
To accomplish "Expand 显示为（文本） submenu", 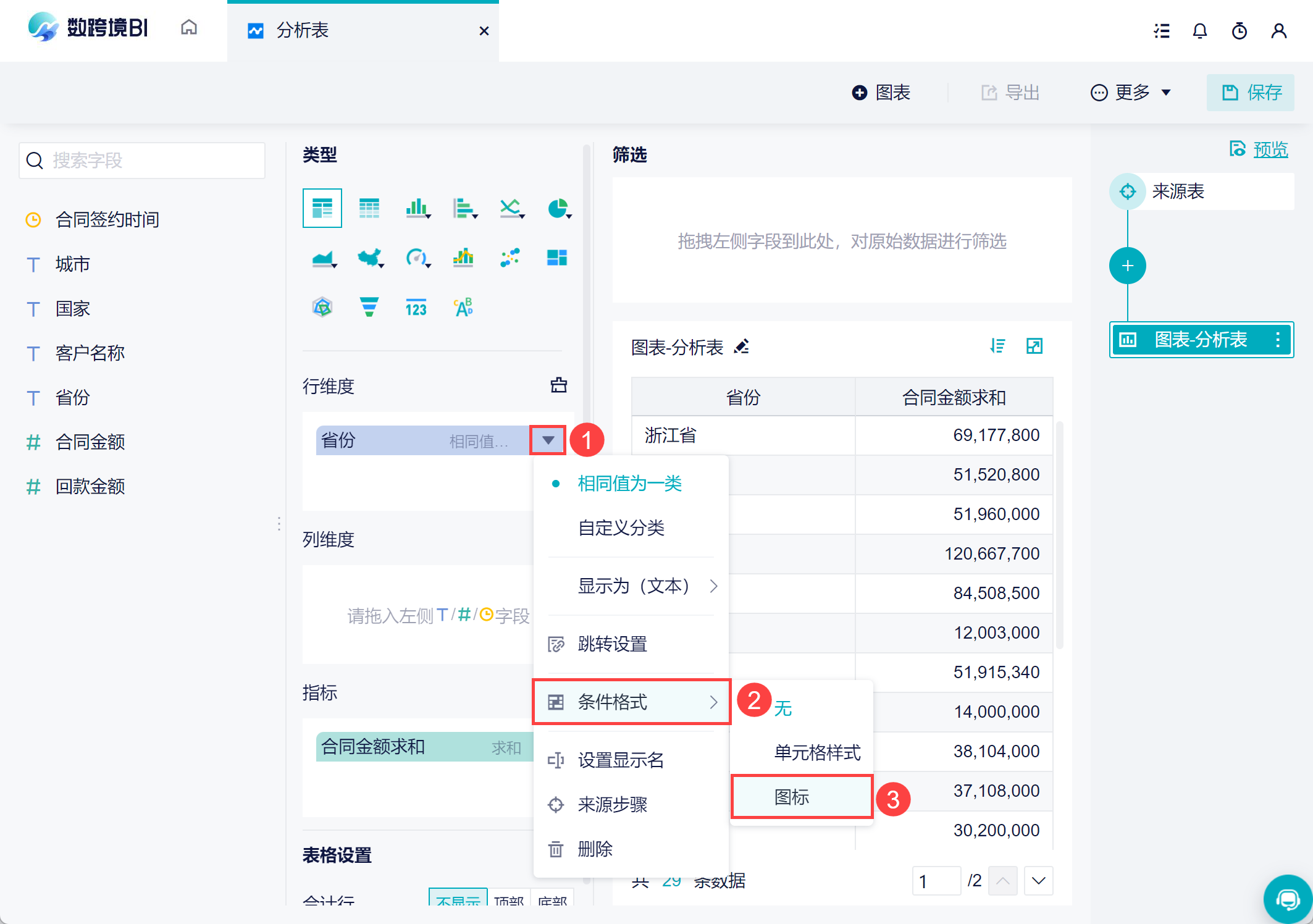I will pyautogui.click(x=633, y=586).
